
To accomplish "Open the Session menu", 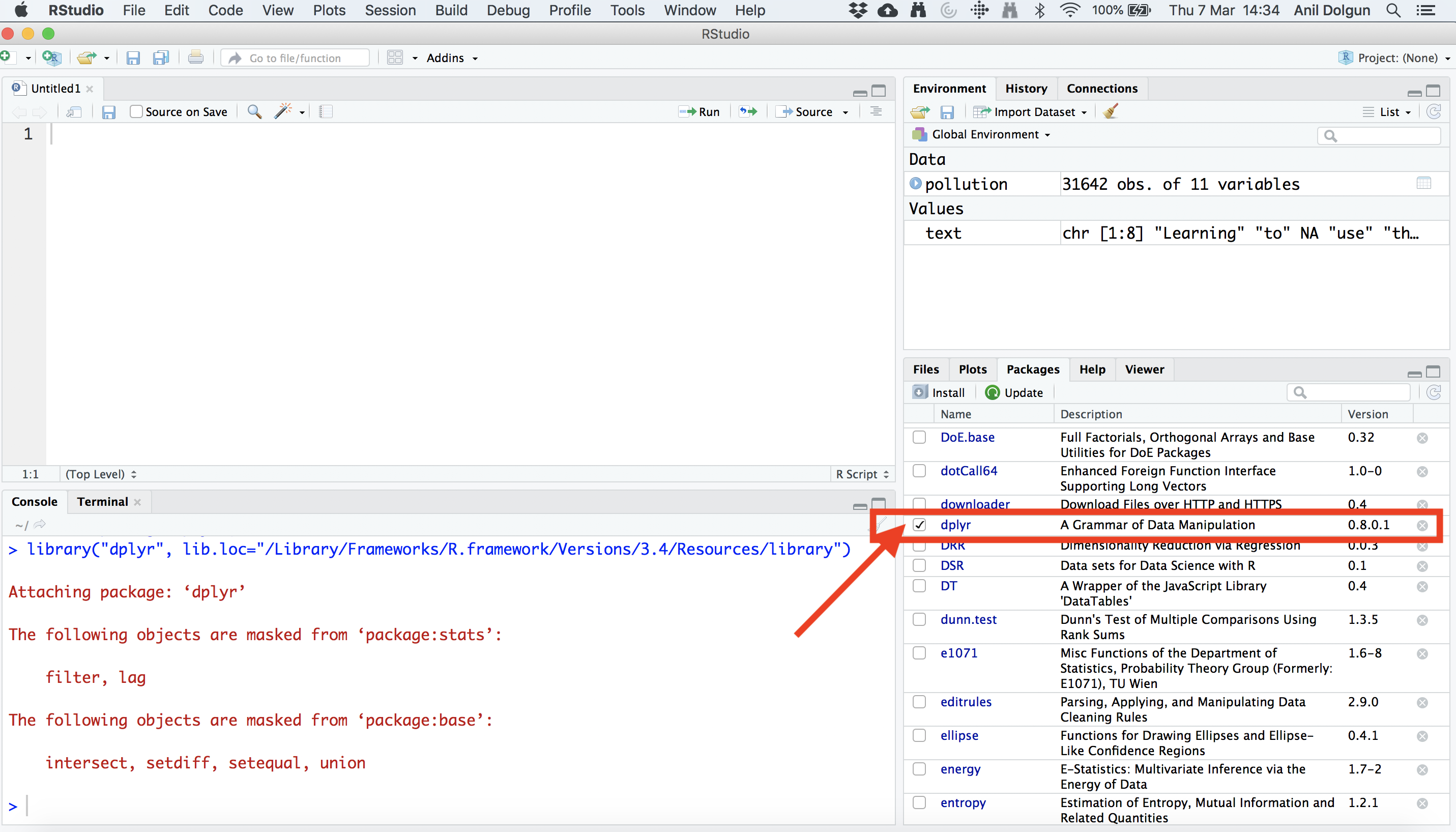I will (x=390, y=10).
